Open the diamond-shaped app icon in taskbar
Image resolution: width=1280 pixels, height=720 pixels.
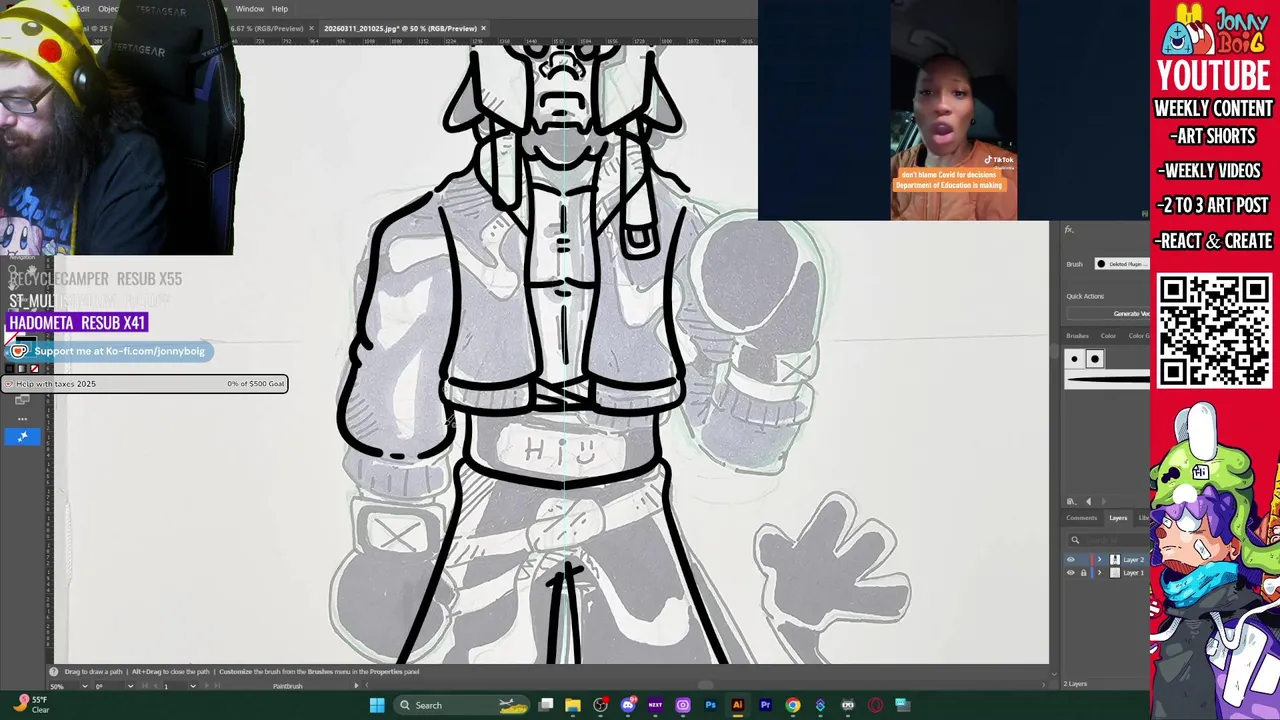(x=820, y=705)
